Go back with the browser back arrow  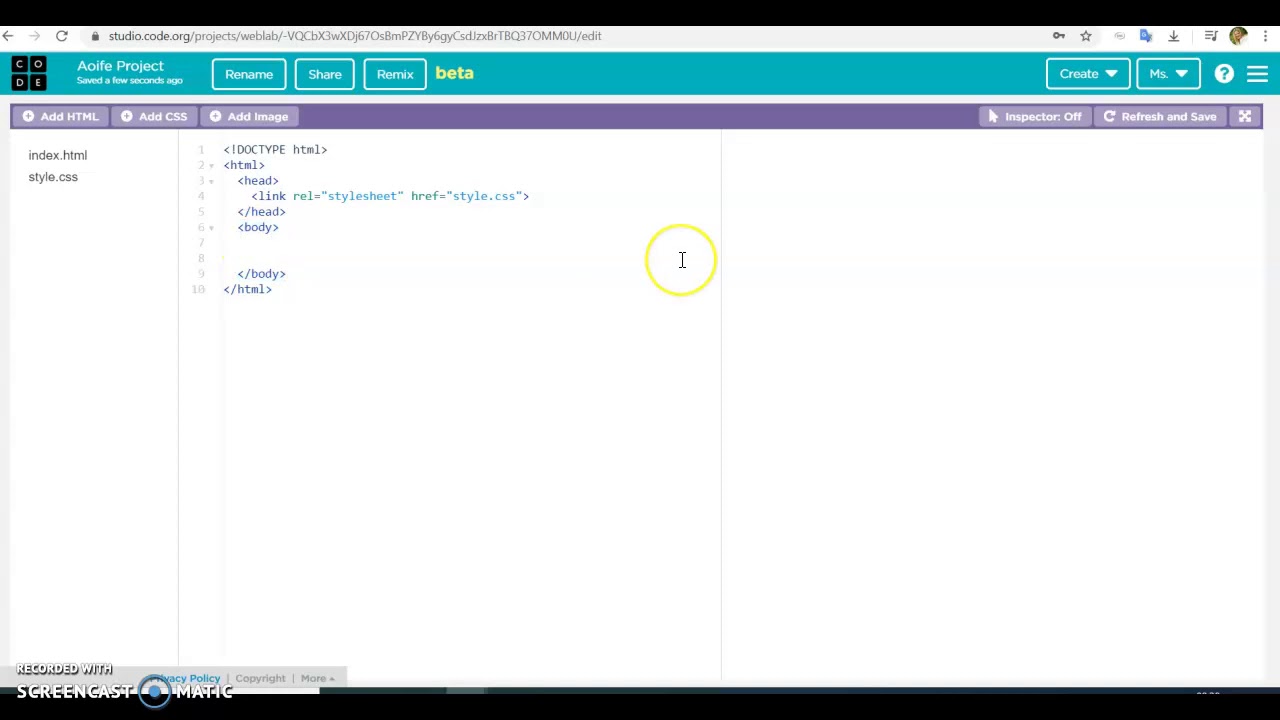pyautogui.click(x=8, y=36)
